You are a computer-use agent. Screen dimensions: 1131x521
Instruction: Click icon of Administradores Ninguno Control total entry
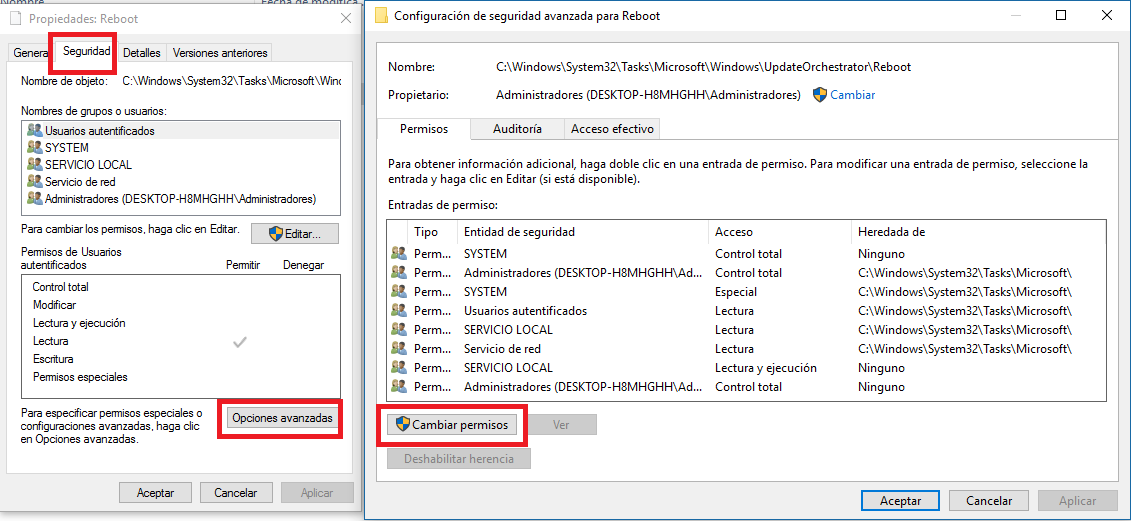[x=399, y=386]
